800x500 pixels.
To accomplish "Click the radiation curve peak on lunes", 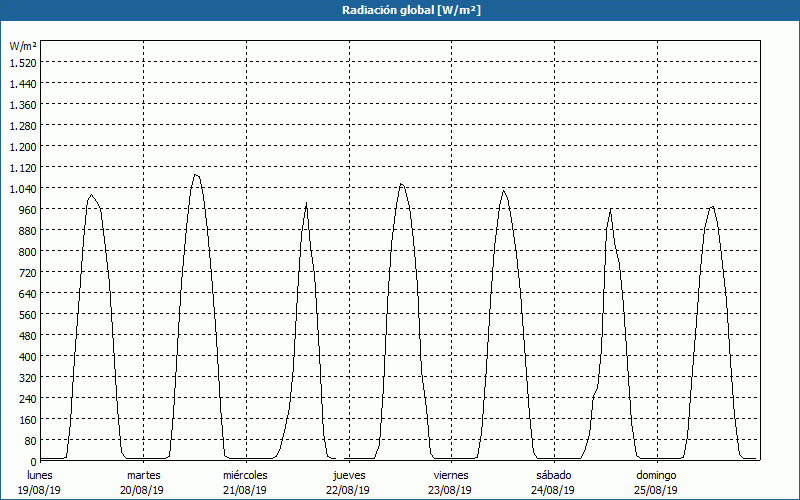I will pyautogui.click(x=91, y=195).
